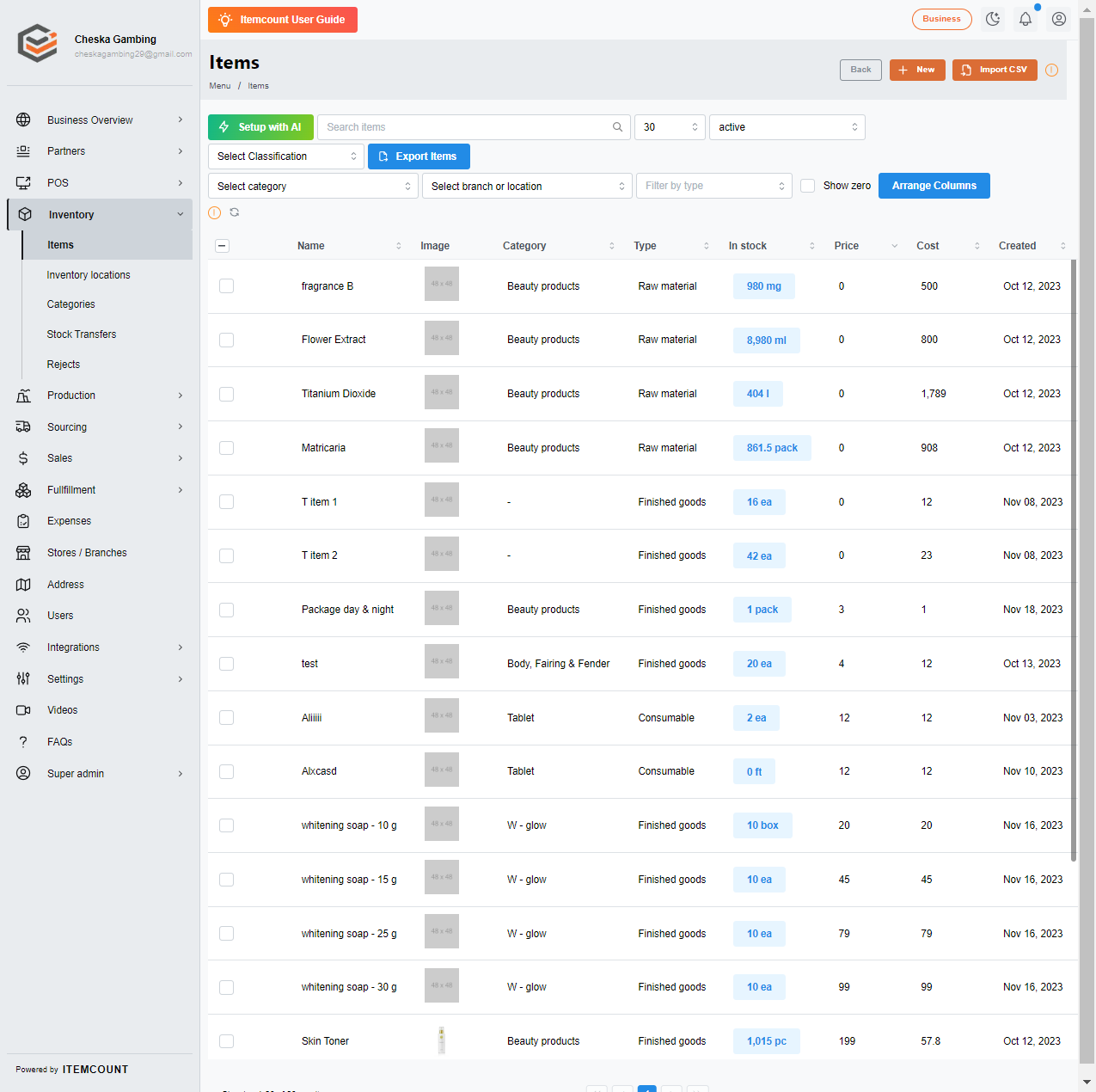The image size is (1096, 1092).
Task: Click the Import CSV button
Action: (x=995, y=70)
